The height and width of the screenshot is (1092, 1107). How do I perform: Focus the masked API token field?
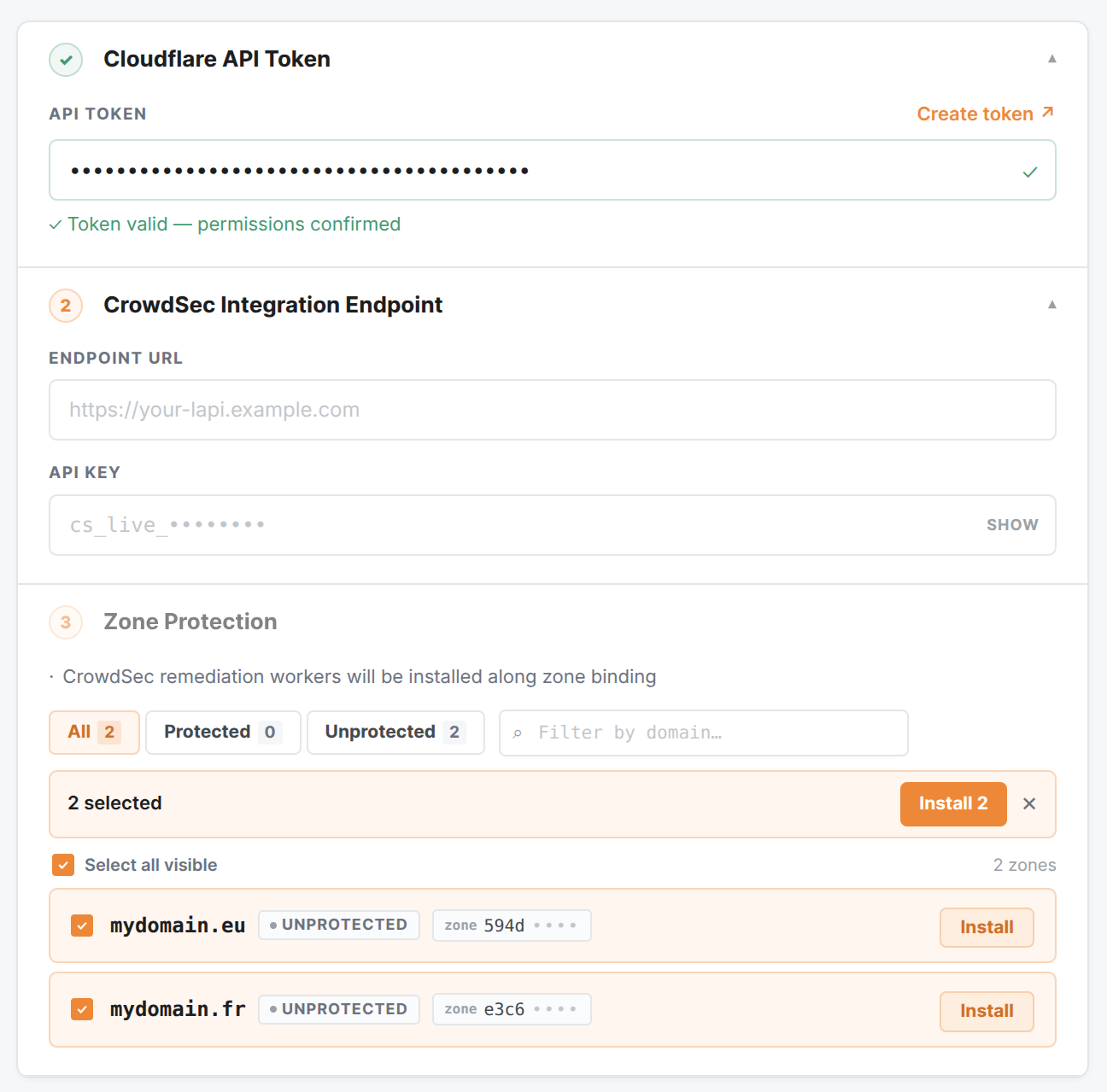(553, 171)
